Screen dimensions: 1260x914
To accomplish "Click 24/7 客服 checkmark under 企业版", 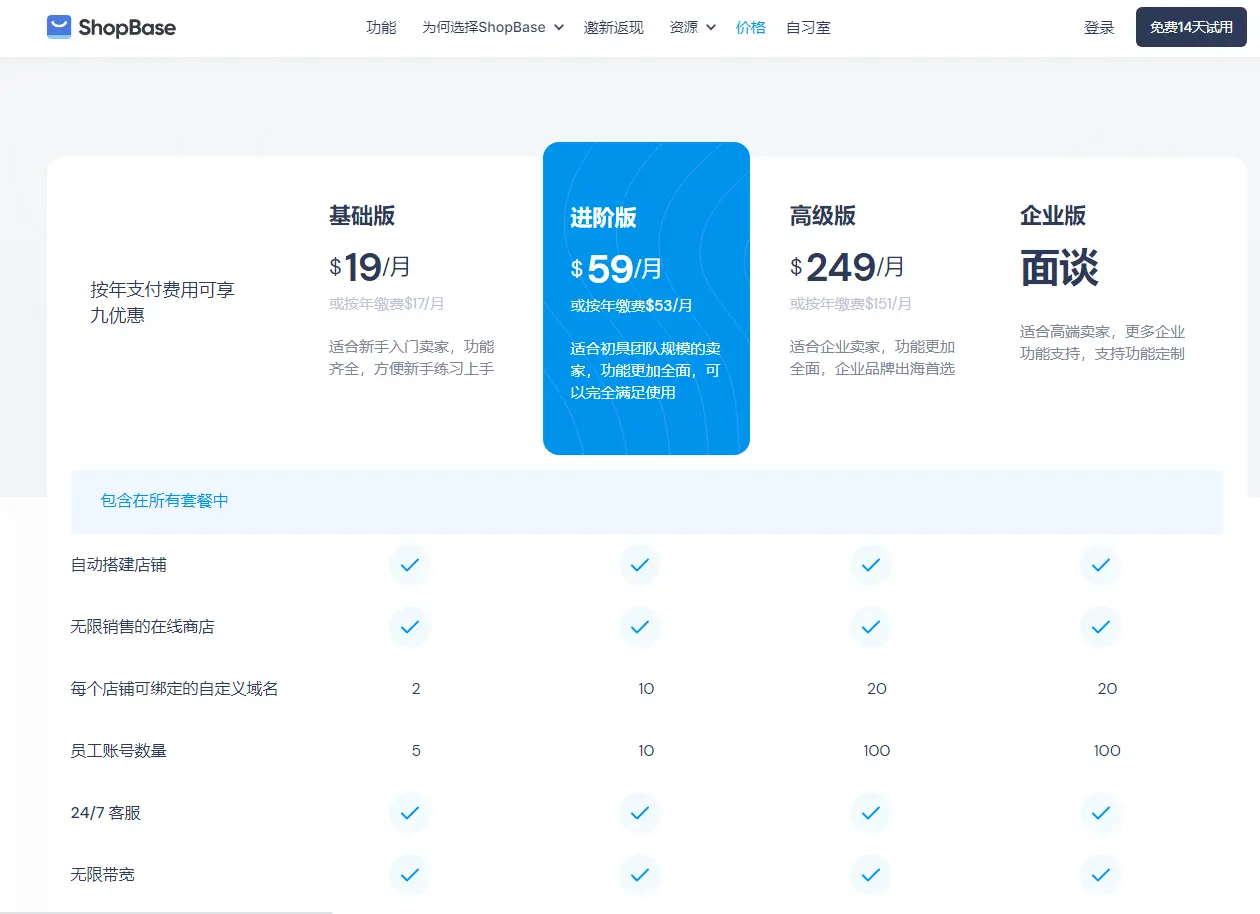I will click(1100, 813).
